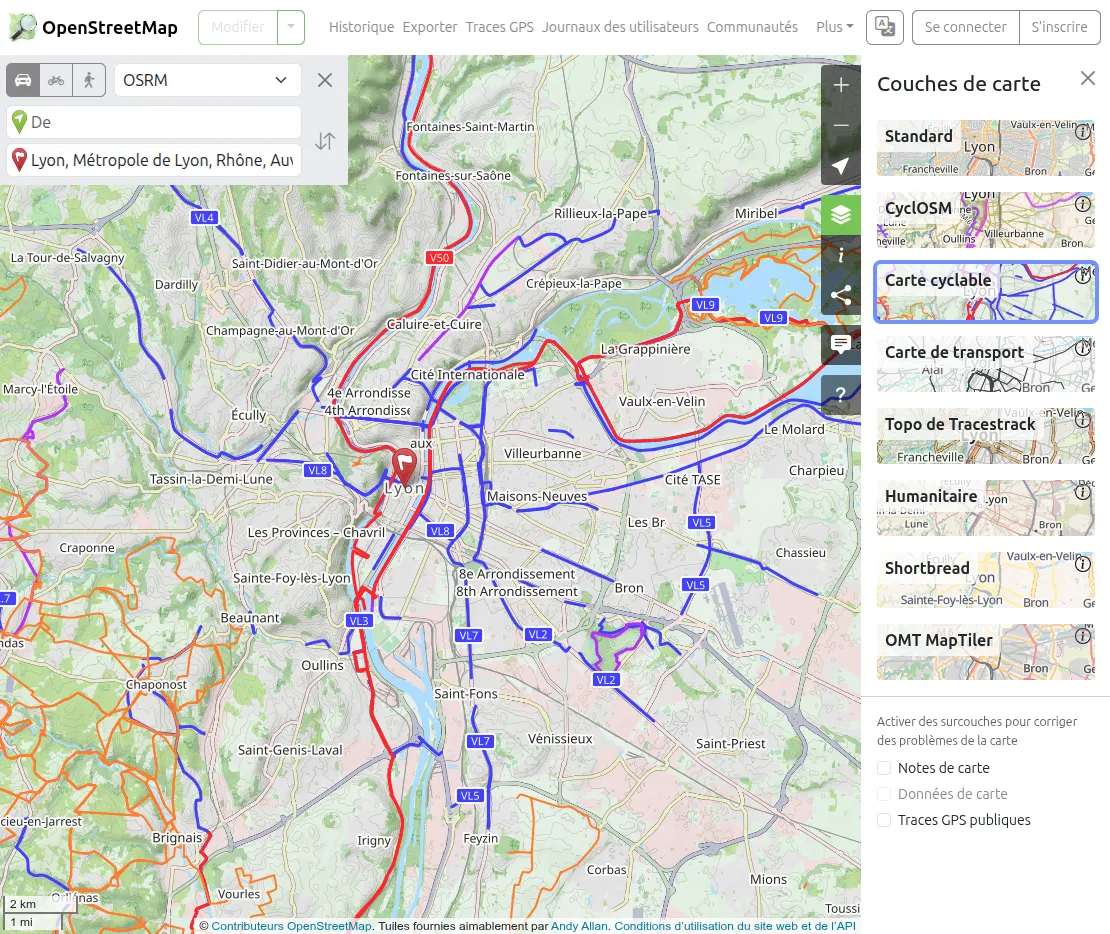Open info for OMT MapTiler layer

click(1082, 636)
